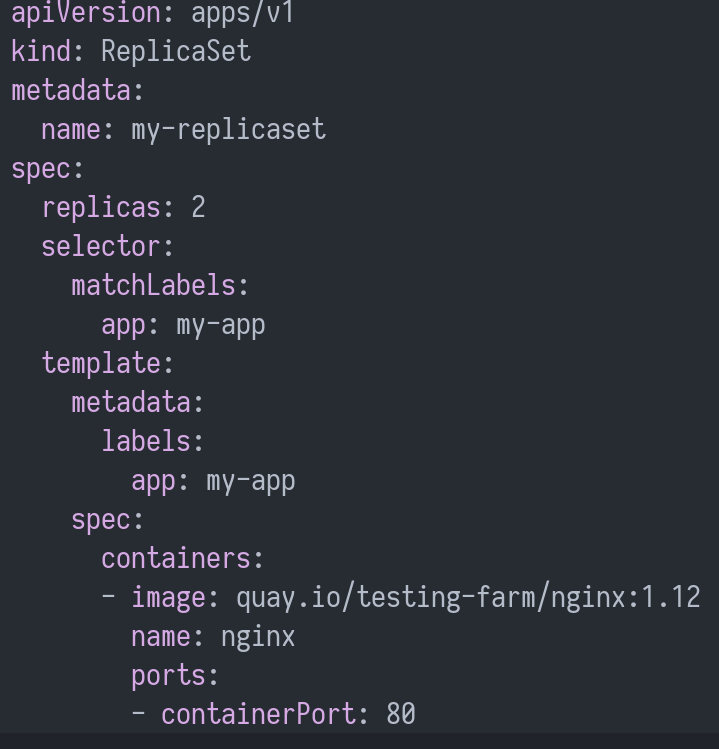Click the quay.io/testing-farm/nginx:1.12 image value

[x=469, y=598]
